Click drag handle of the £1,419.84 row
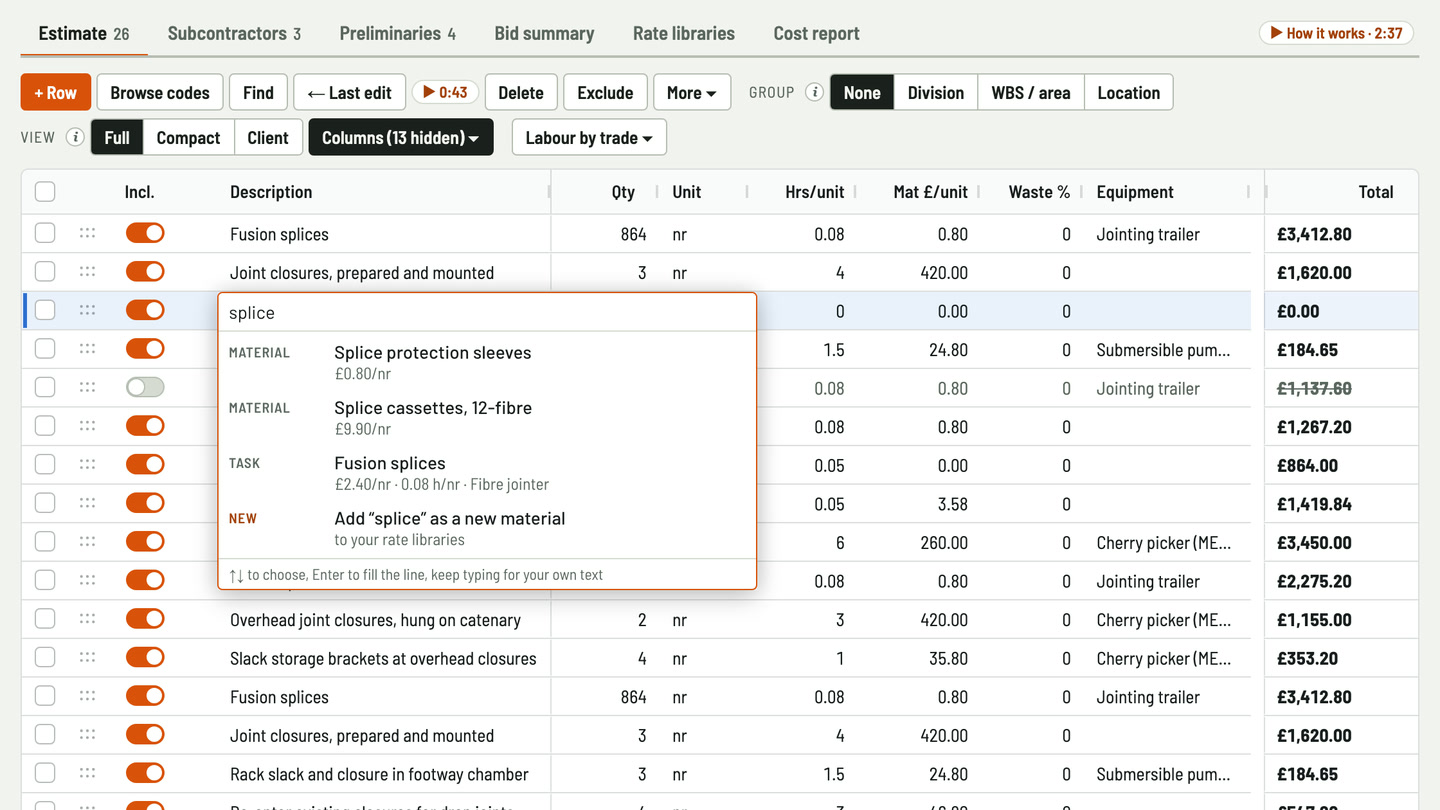Viewport: 1440px width, 810px height. [x=87, y=504]
